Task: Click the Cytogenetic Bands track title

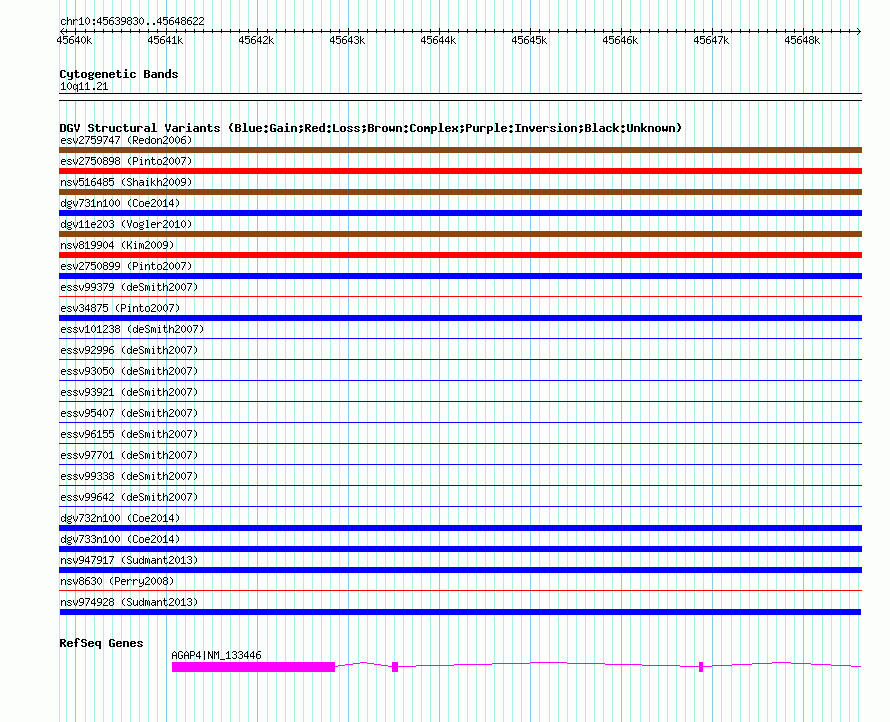Action: coord(119,74)
